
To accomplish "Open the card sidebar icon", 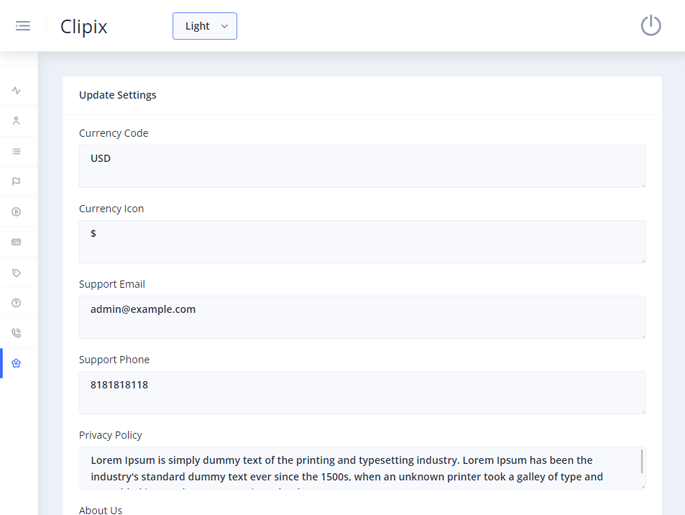I will click(x=16, y=242).
